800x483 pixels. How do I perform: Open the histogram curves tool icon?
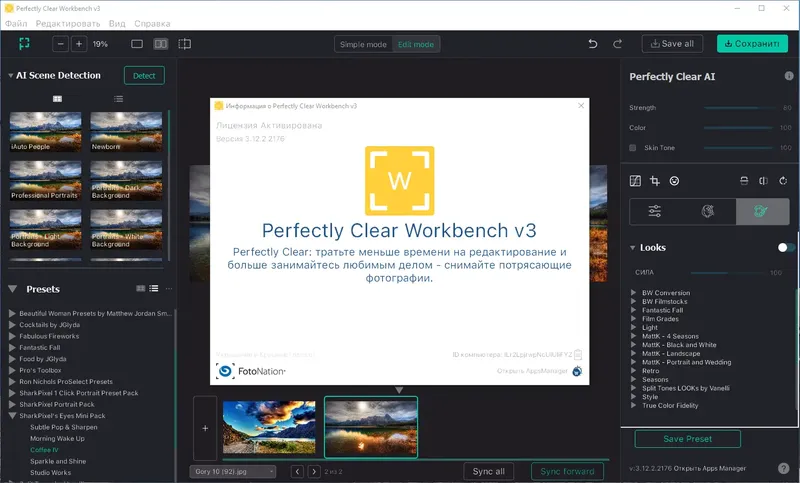635,181
